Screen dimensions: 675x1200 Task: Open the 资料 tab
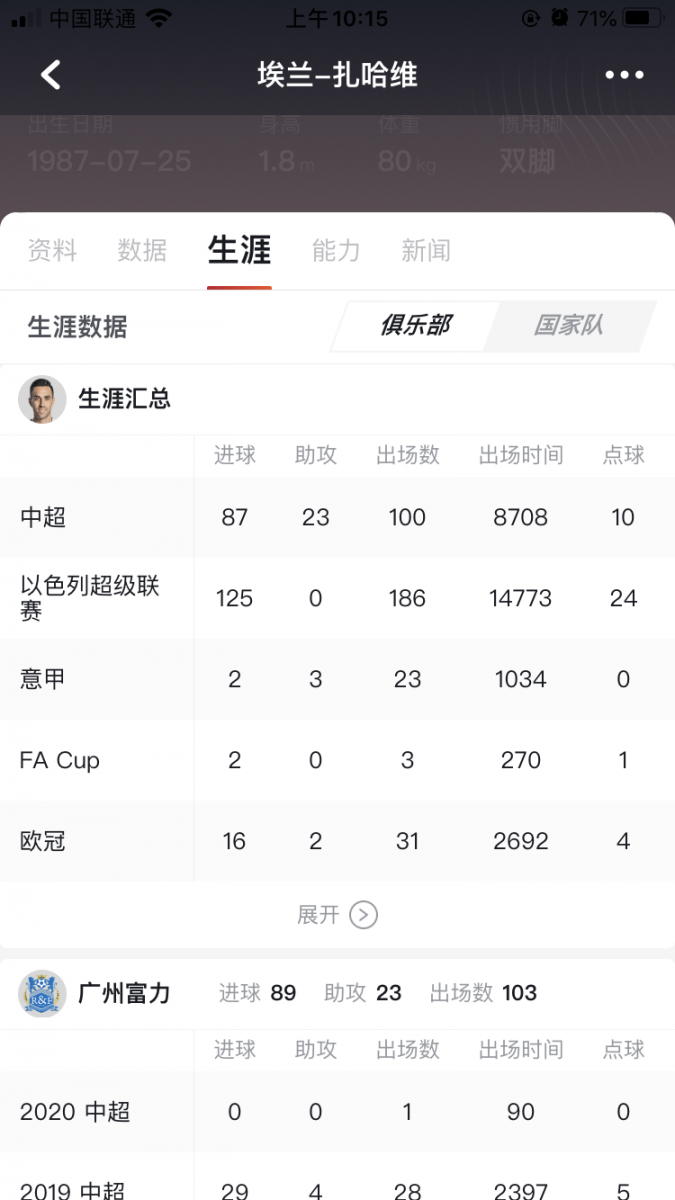[52, 251]
